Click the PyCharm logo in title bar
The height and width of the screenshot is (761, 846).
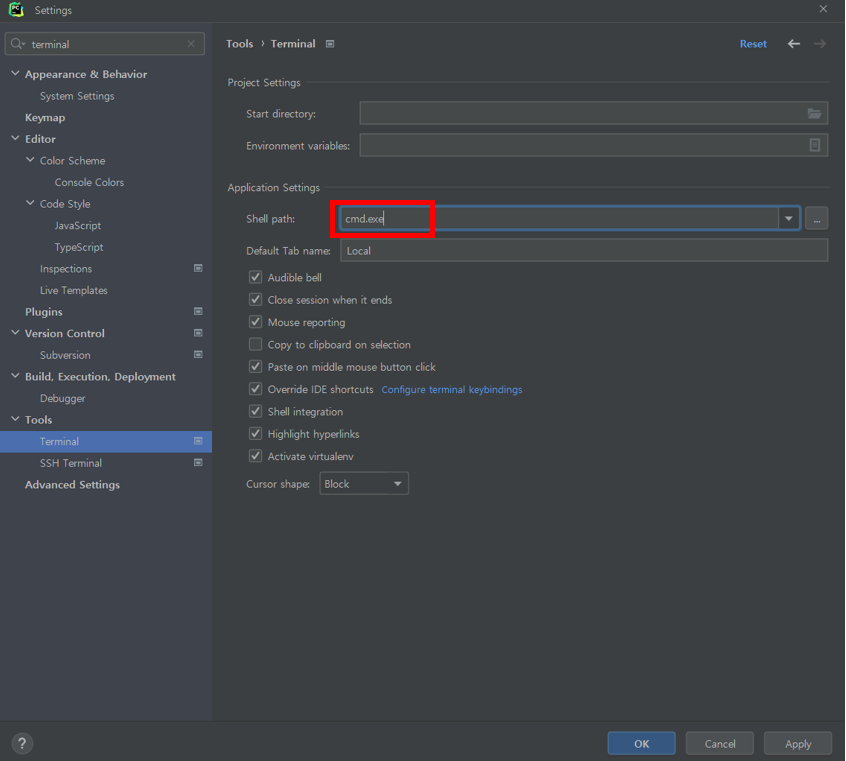[16, 10]
